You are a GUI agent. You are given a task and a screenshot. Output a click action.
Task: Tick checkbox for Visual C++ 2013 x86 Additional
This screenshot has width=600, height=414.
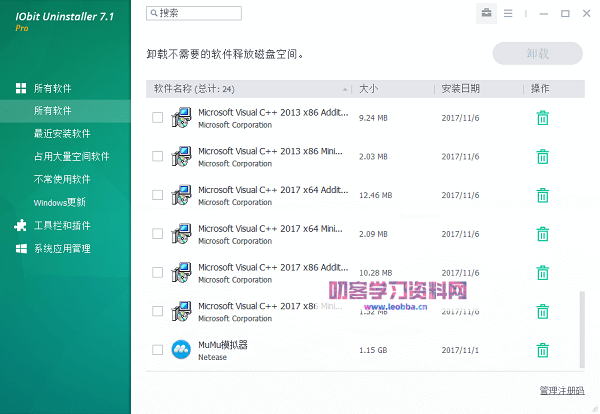[157, 117]
